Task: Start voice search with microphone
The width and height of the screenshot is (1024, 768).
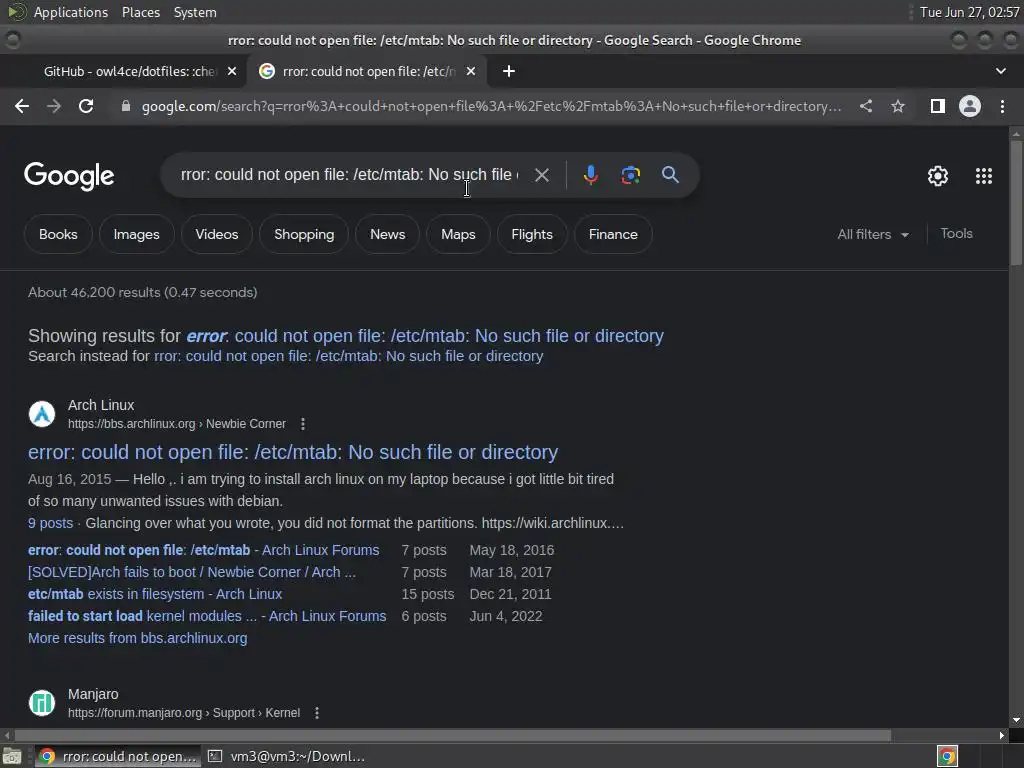Action: pos(590,175)
